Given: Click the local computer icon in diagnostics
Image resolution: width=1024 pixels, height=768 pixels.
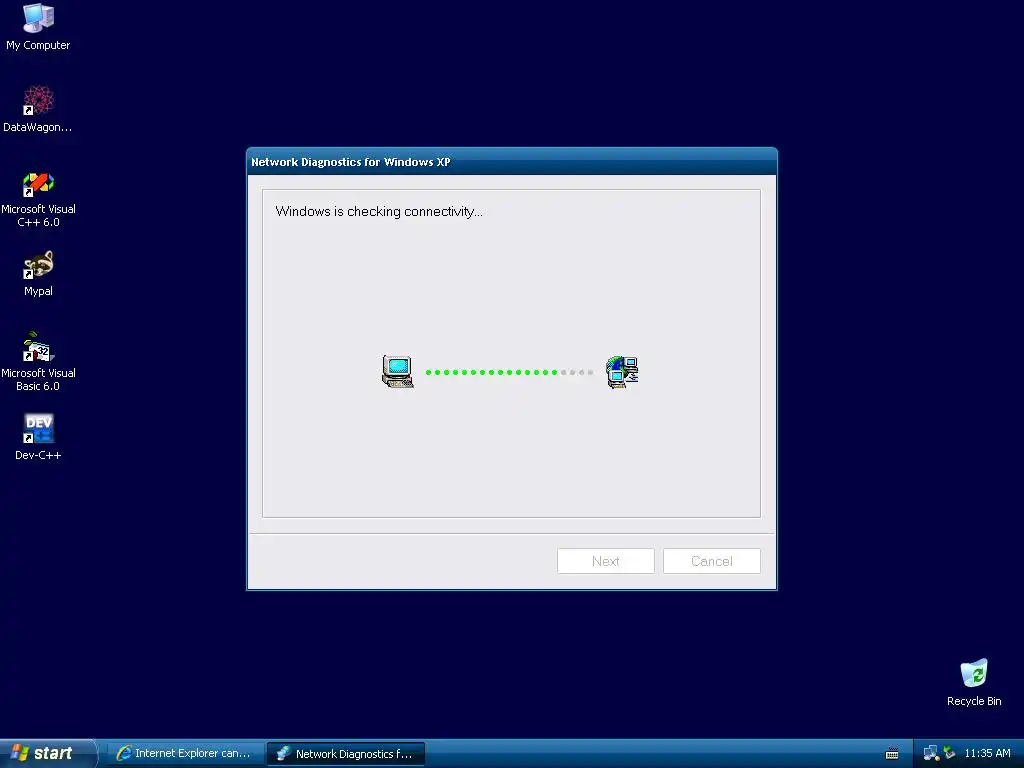Looking at the screenshot, I should click(398, 372).
